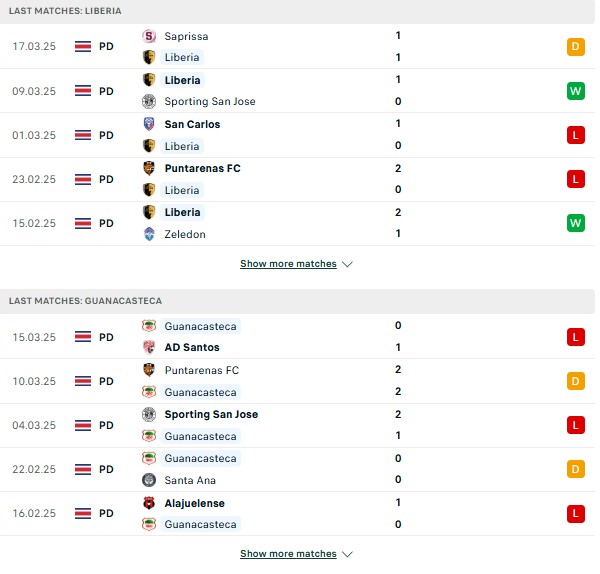Click the AD Santos team logo
Screen dimensions: 600x574
(x=149, y=347)
